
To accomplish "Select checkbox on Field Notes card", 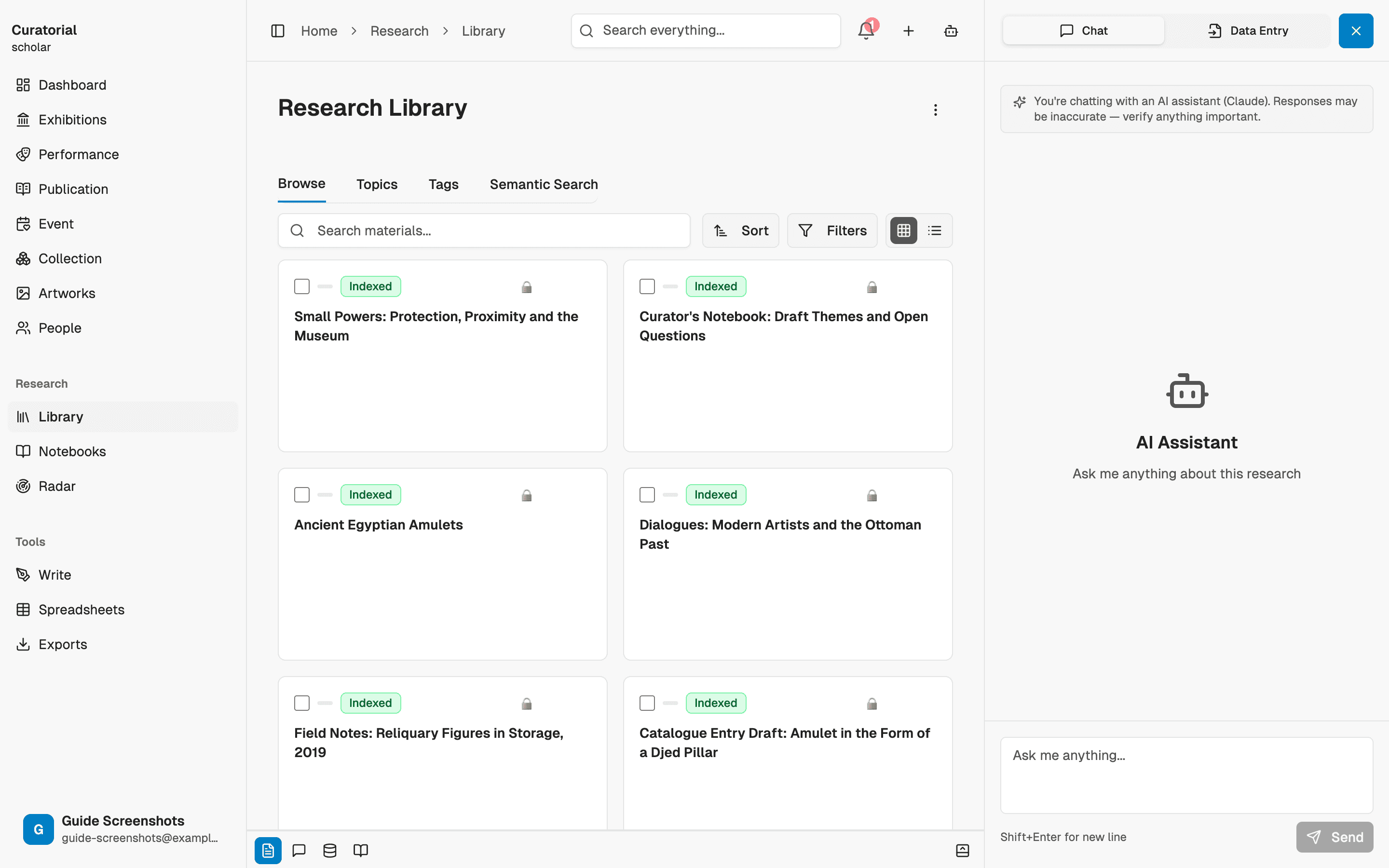I will (x=302, y=703).
